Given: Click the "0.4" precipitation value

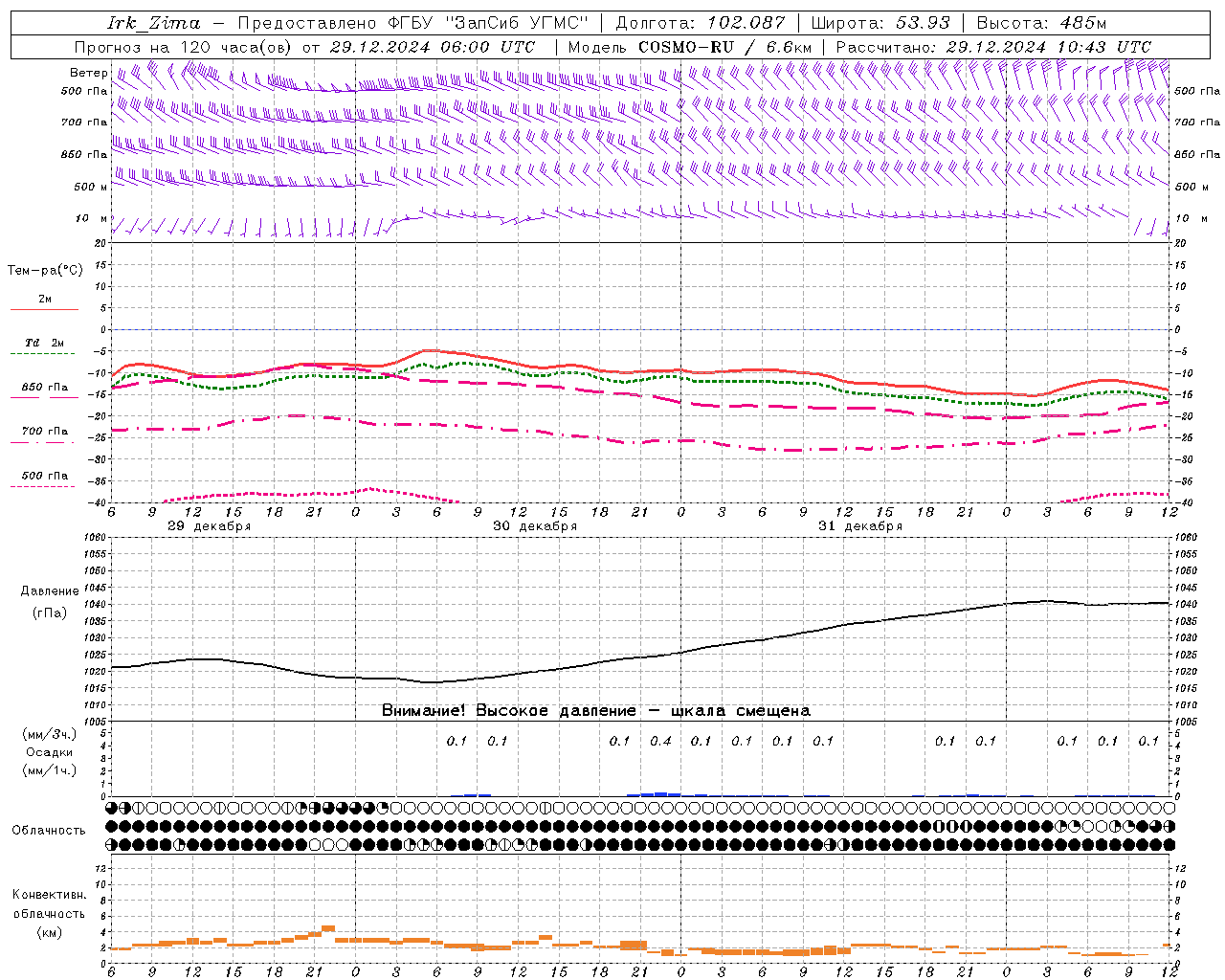Looking at the screenshot, I should click(x=660, y=741).
